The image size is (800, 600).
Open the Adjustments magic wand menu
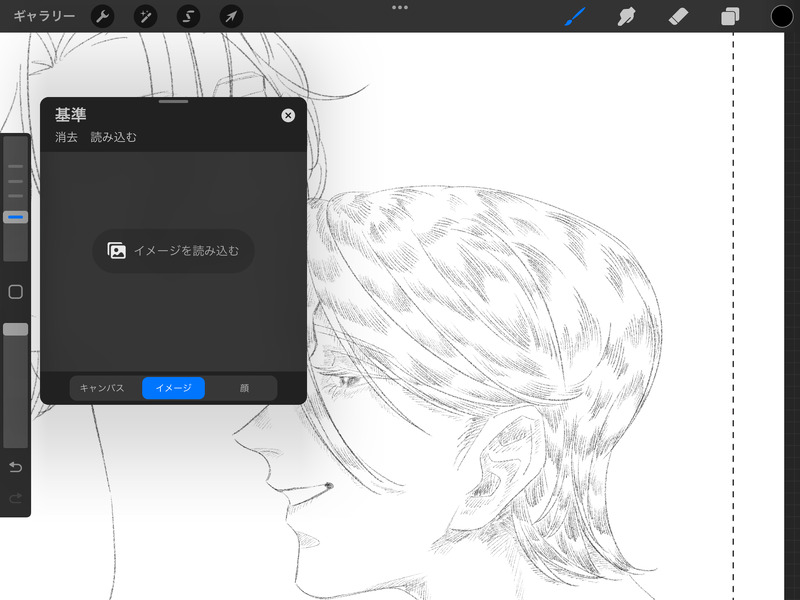click(x=145, y=16)
